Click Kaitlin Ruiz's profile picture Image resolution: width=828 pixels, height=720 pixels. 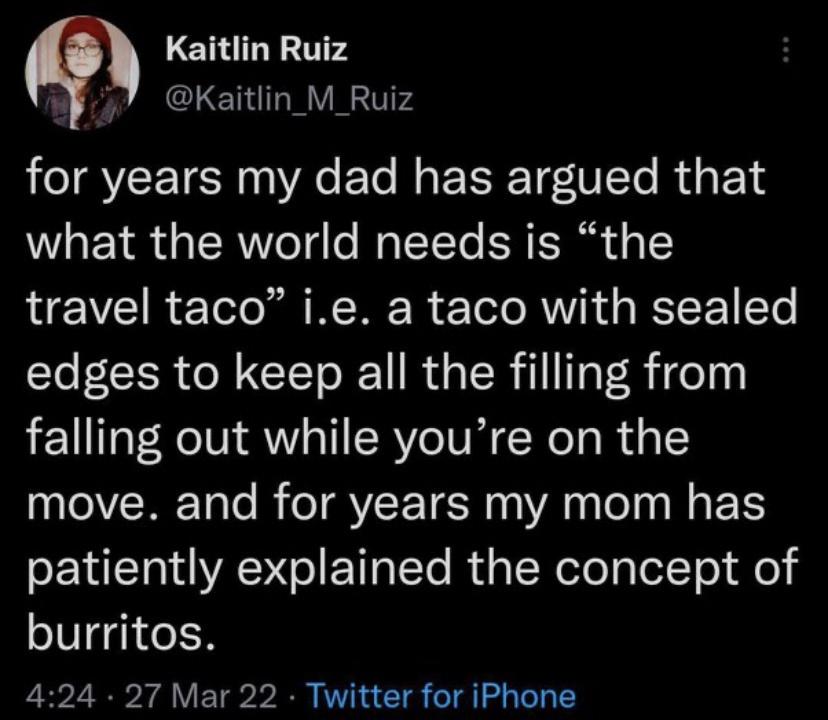tap(82, 73)
